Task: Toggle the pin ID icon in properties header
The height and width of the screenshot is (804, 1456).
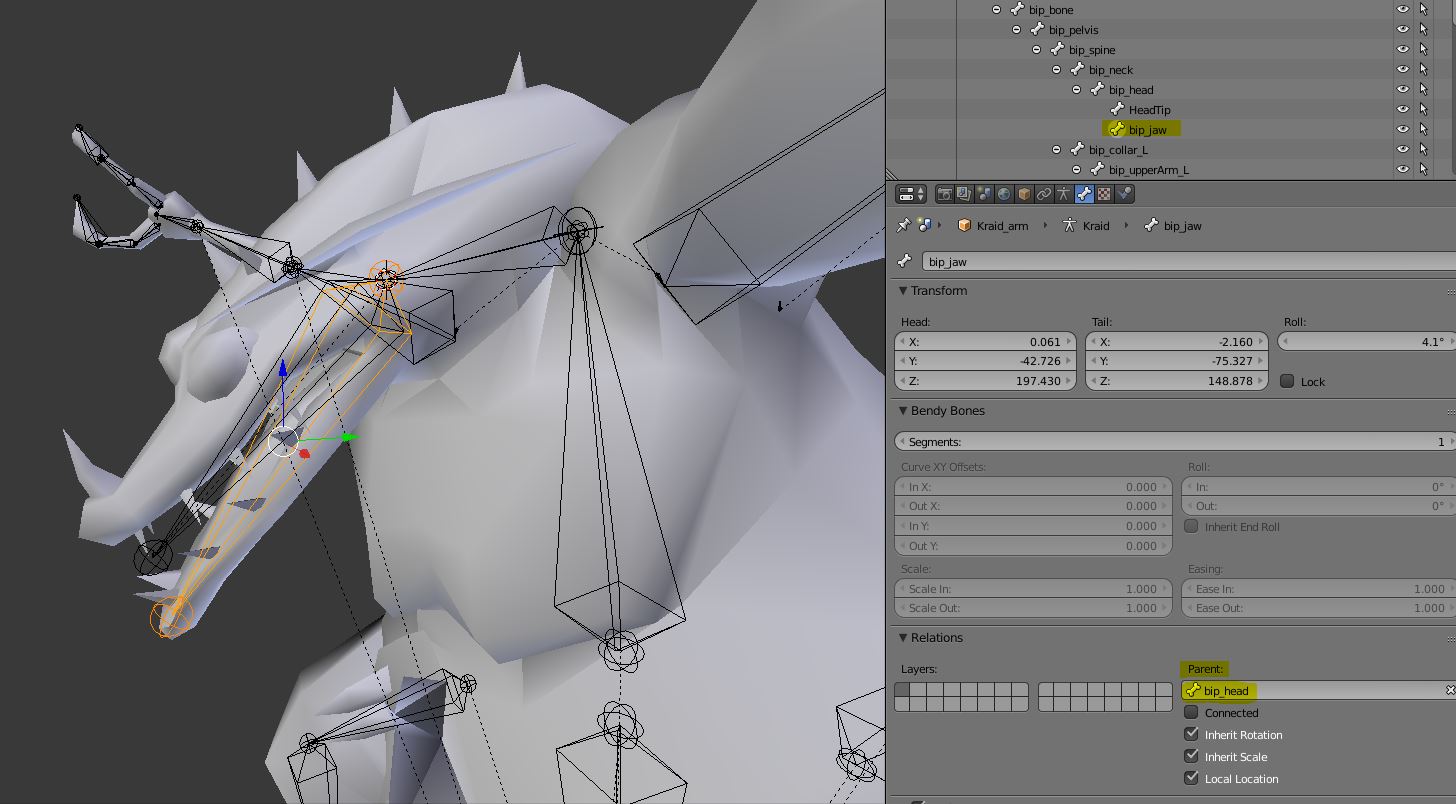Action: 905,226
